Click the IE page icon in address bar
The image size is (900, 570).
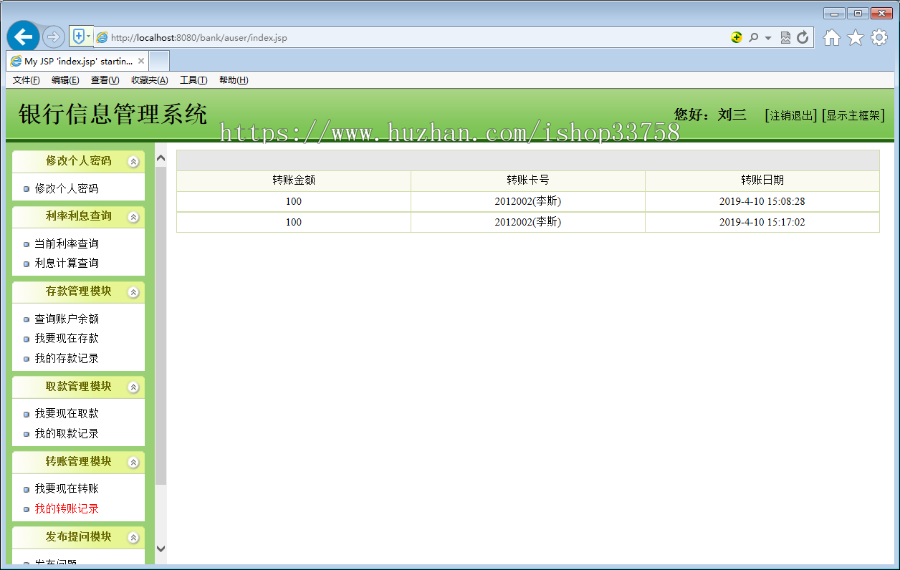click(102, 38)
